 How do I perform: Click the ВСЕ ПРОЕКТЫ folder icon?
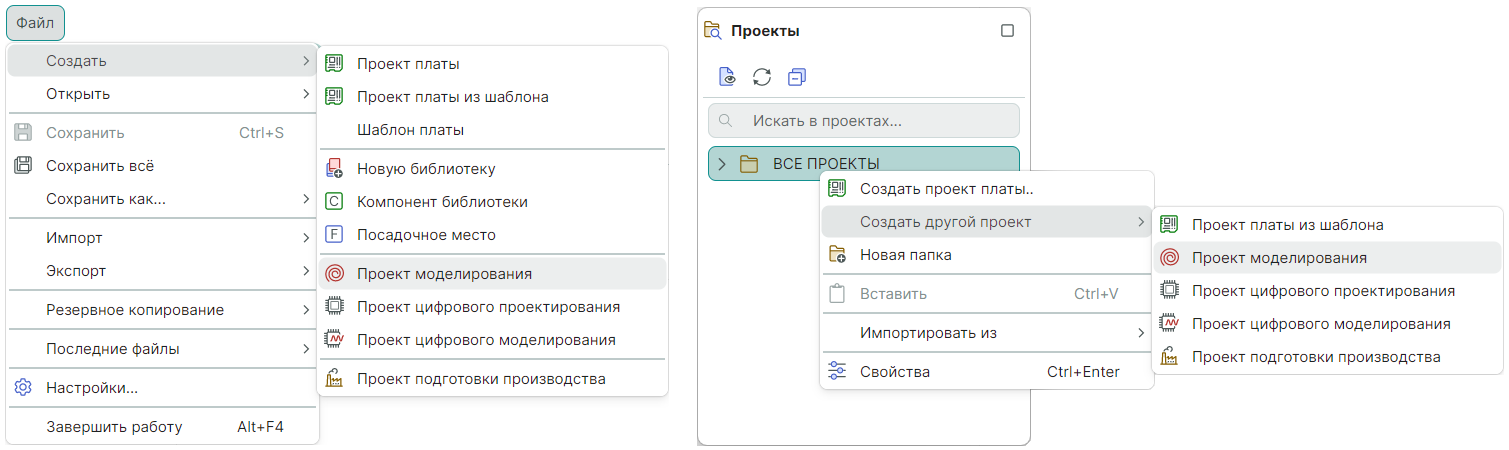tap(748, 164)
